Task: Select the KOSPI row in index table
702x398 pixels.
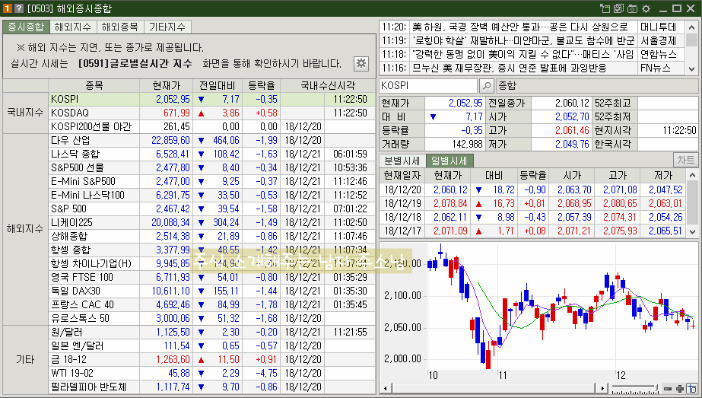Action: click(x=212, y=99)
